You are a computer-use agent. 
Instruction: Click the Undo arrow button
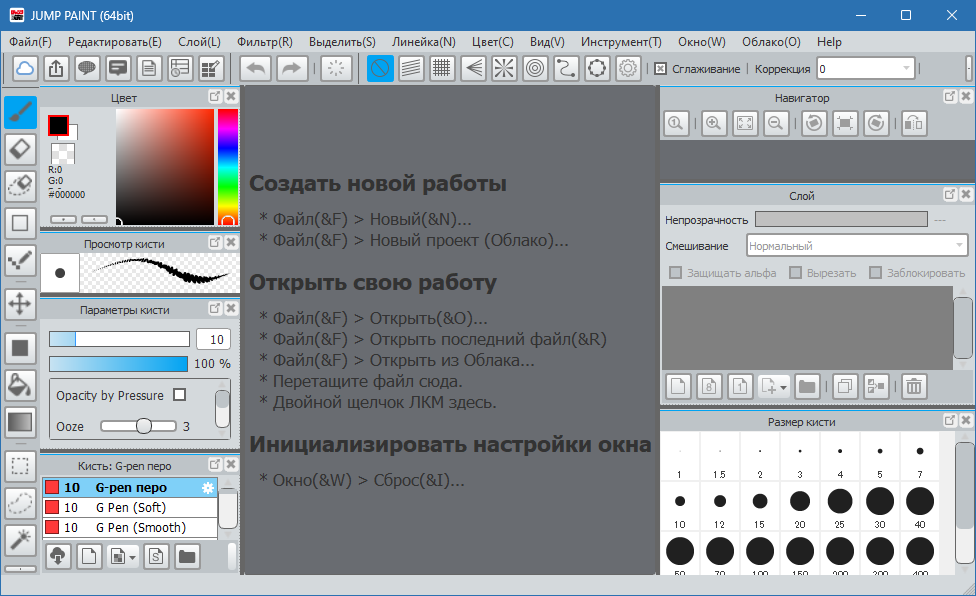click(256, 68)
